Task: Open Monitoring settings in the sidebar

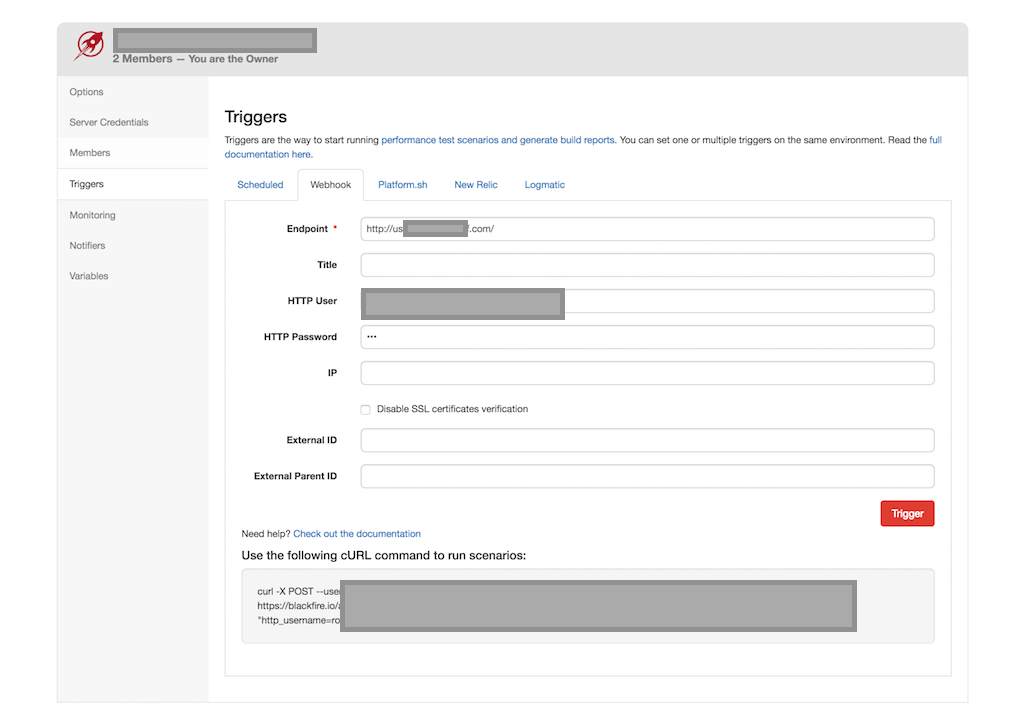Action: pyautogui.click(x=92, y=215)
